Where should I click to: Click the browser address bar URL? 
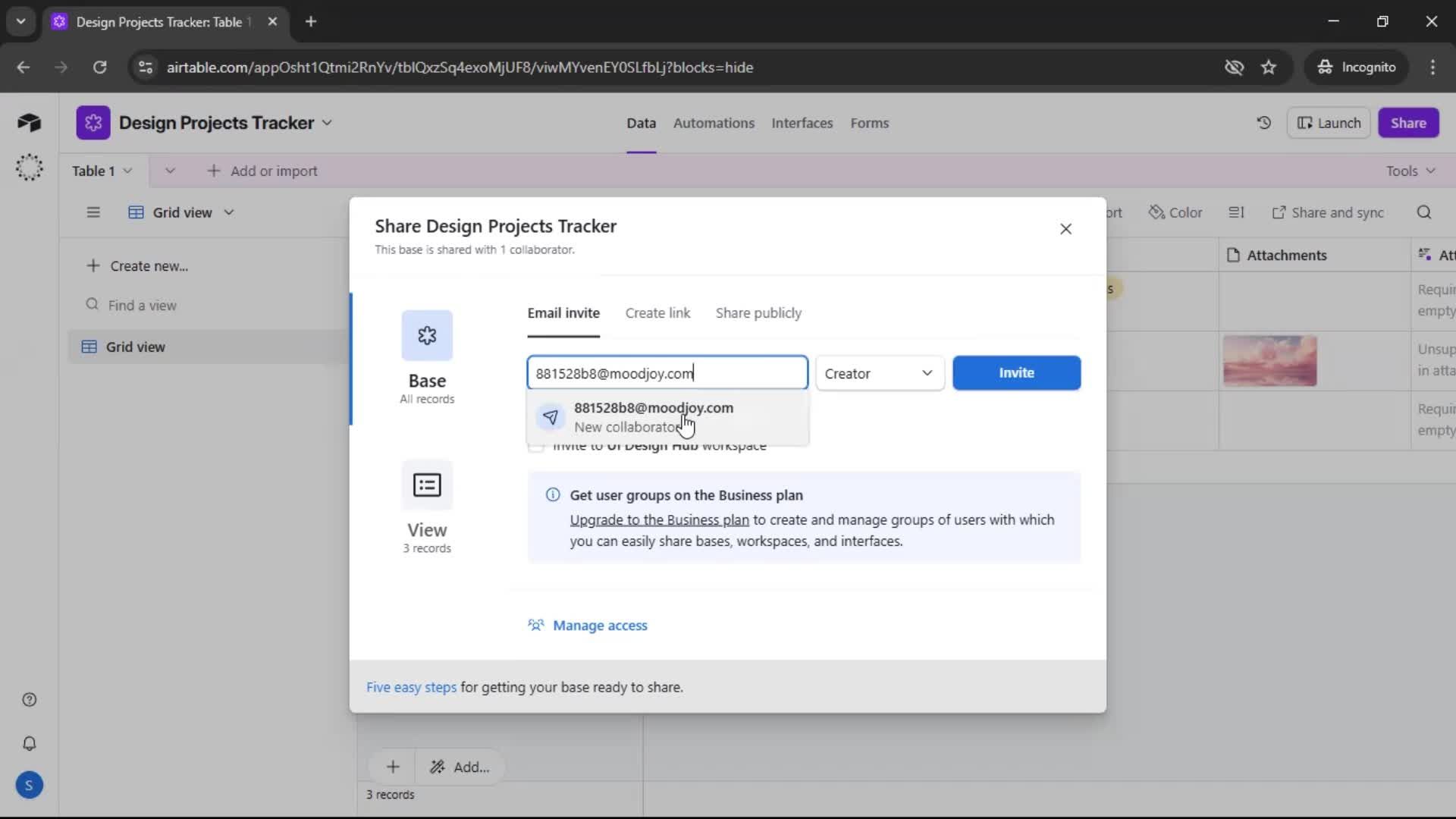460,67
